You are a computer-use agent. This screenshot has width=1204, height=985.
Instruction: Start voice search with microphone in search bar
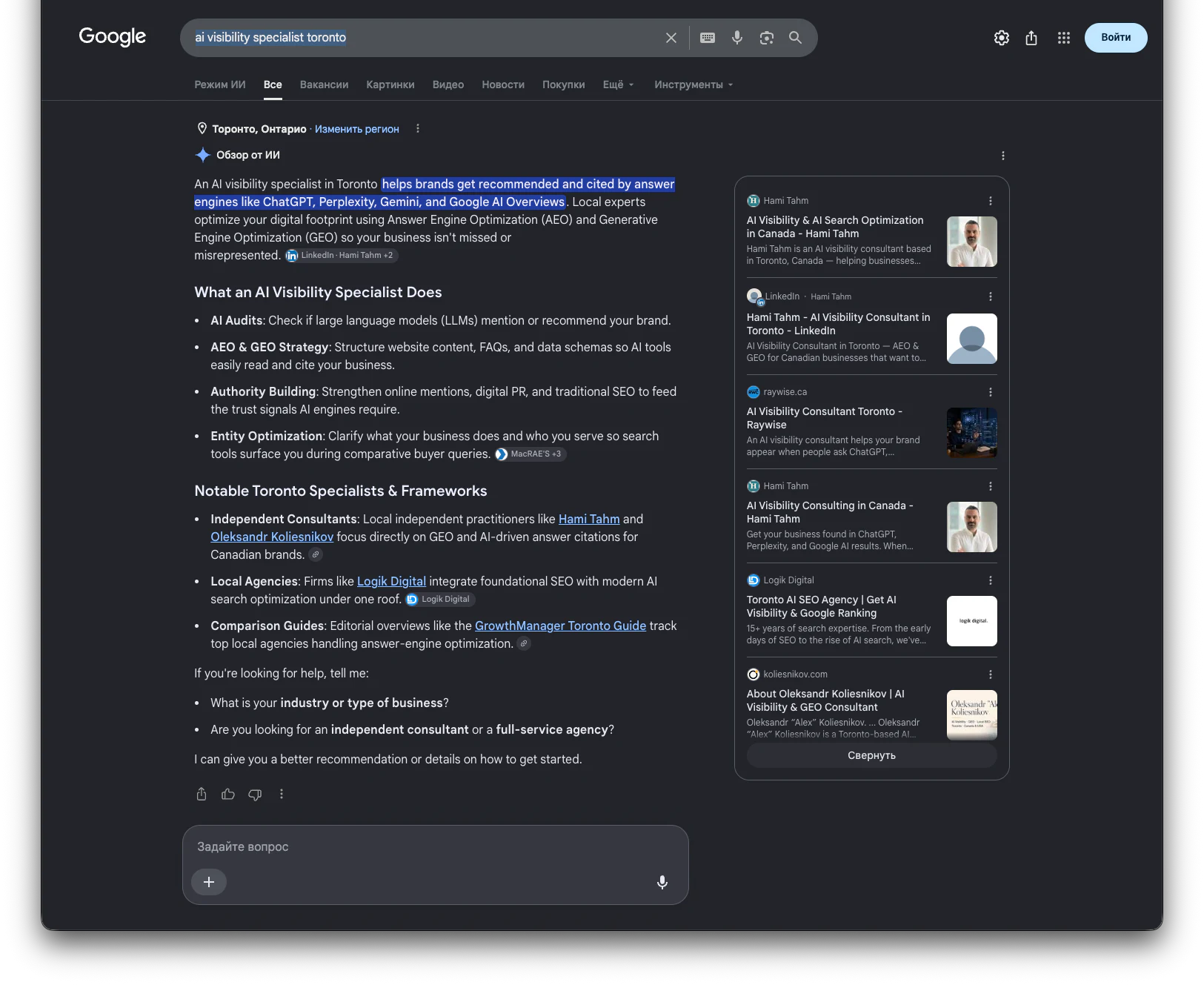pyautogui.click(x=737, y=38)
